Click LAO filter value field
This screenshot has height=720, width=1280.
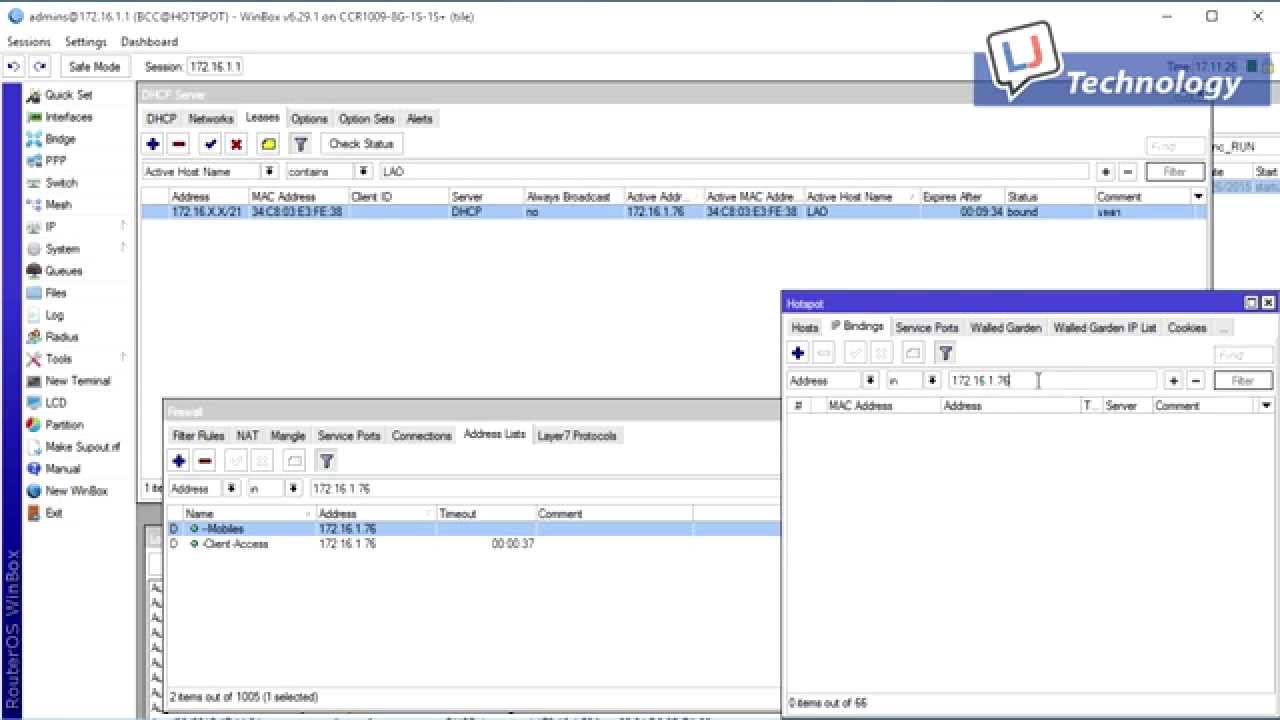coord(733,172)
